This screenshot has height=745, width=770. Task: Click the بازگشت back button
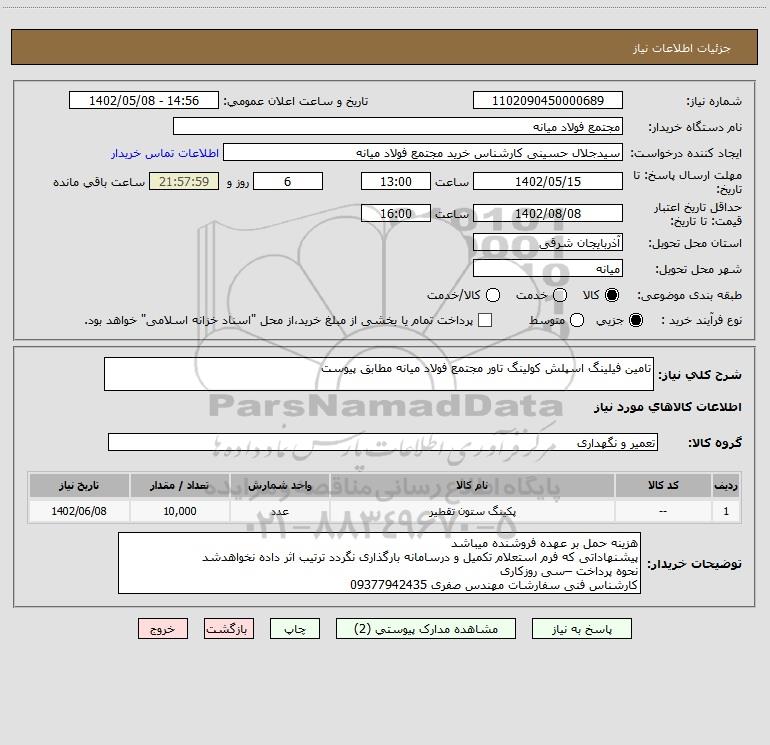(x=229, y=629)
